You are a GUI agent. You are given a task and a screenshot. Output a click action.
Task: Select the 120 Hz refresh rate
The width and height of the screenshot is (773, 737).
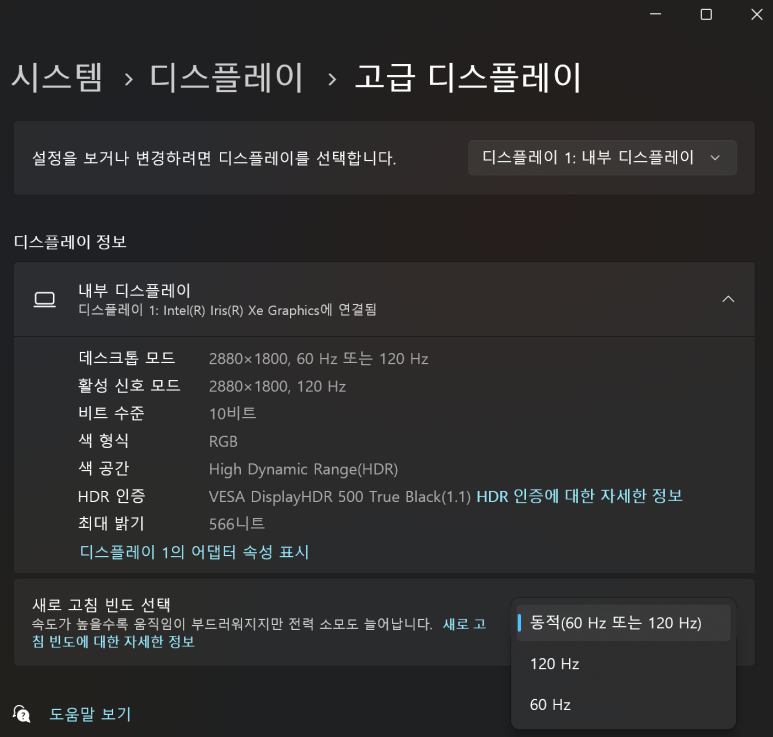[623, 664]
